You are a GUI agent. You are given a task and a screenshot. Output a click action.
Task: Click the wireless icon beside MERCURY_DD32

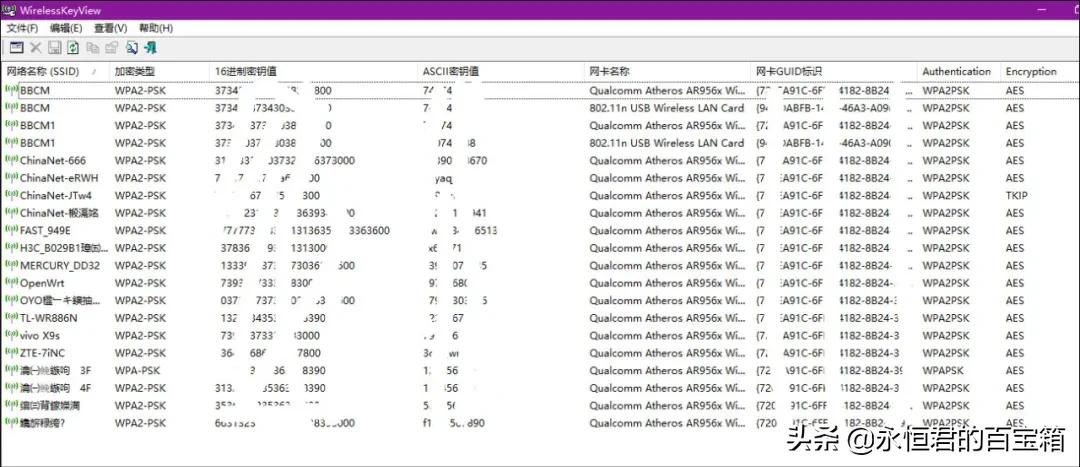tap(12, 265)
